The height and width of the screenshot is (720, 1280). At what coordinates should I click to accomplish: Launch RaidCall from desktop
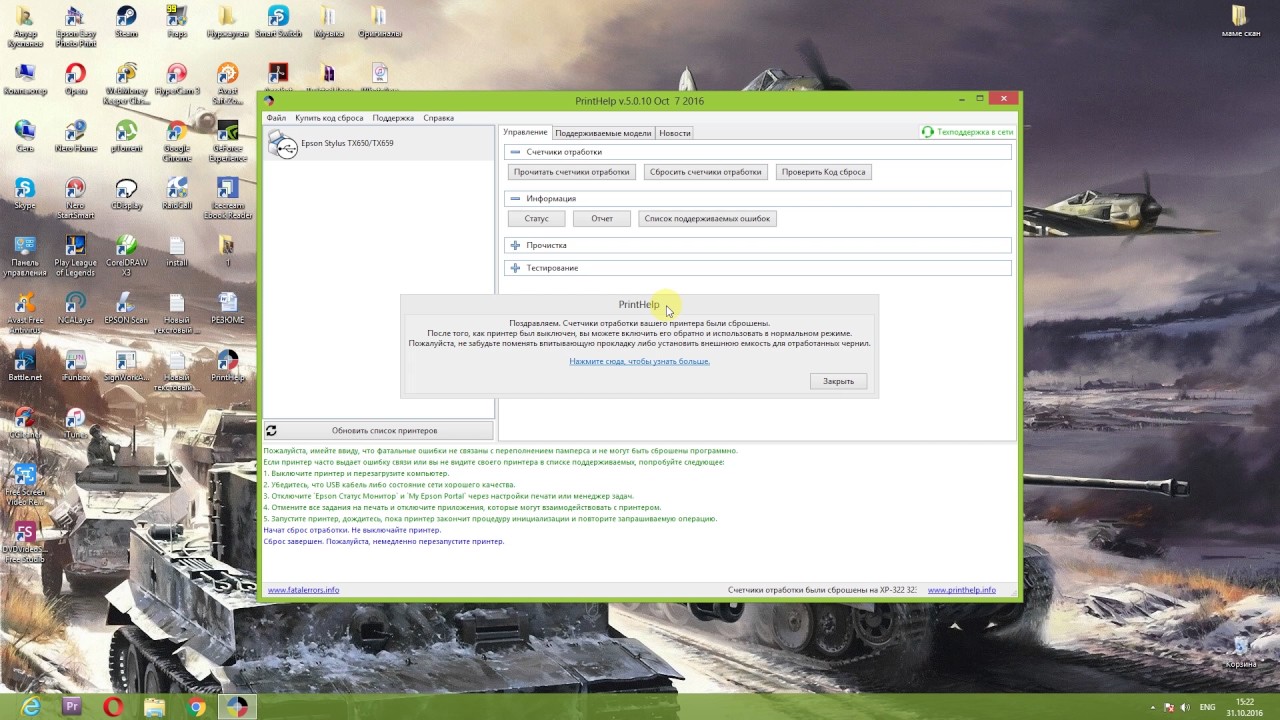tap(177, 193)
